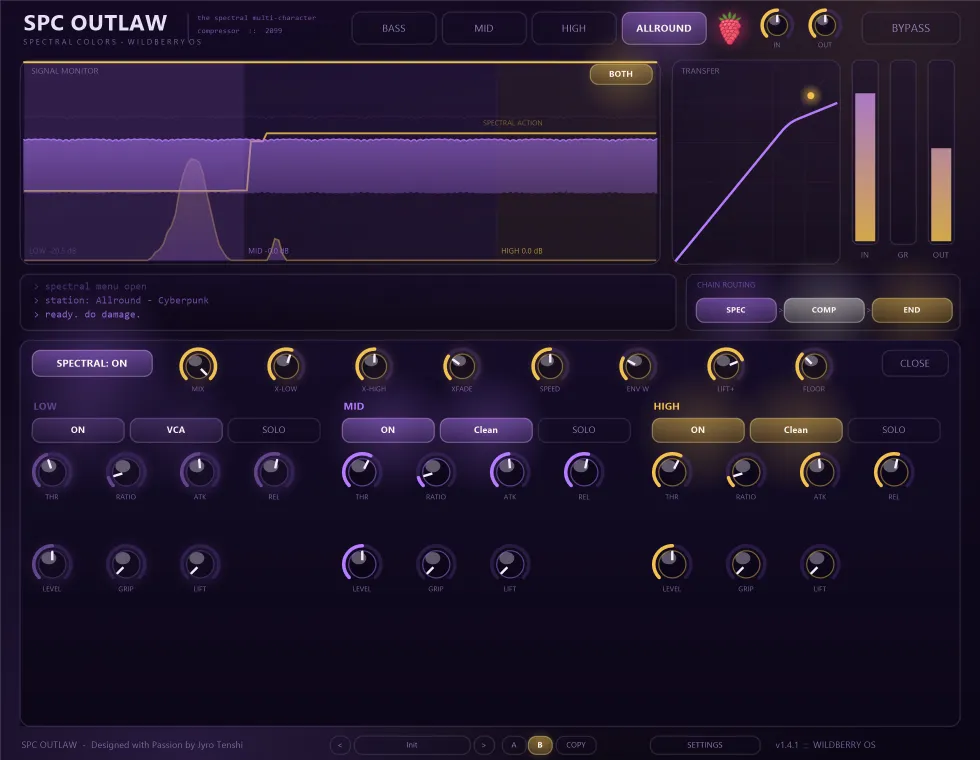Image resolution: width=980 pixels, height=760 pixels.
Task: Click the COMP chain routing block
Action: [824, 310]
